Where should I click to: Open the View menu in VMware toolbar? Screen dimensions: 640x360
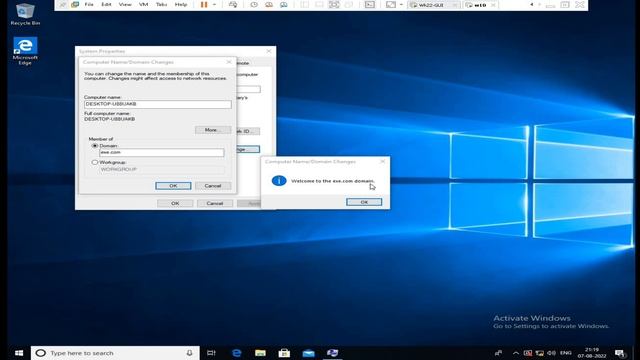coord(125,4)
